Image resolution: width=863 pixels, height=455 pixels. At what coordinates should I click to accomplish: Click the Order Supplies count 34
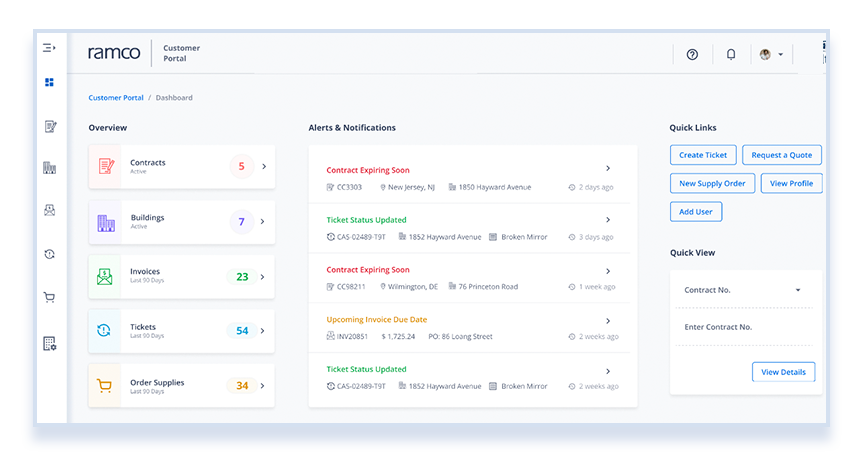242,386
